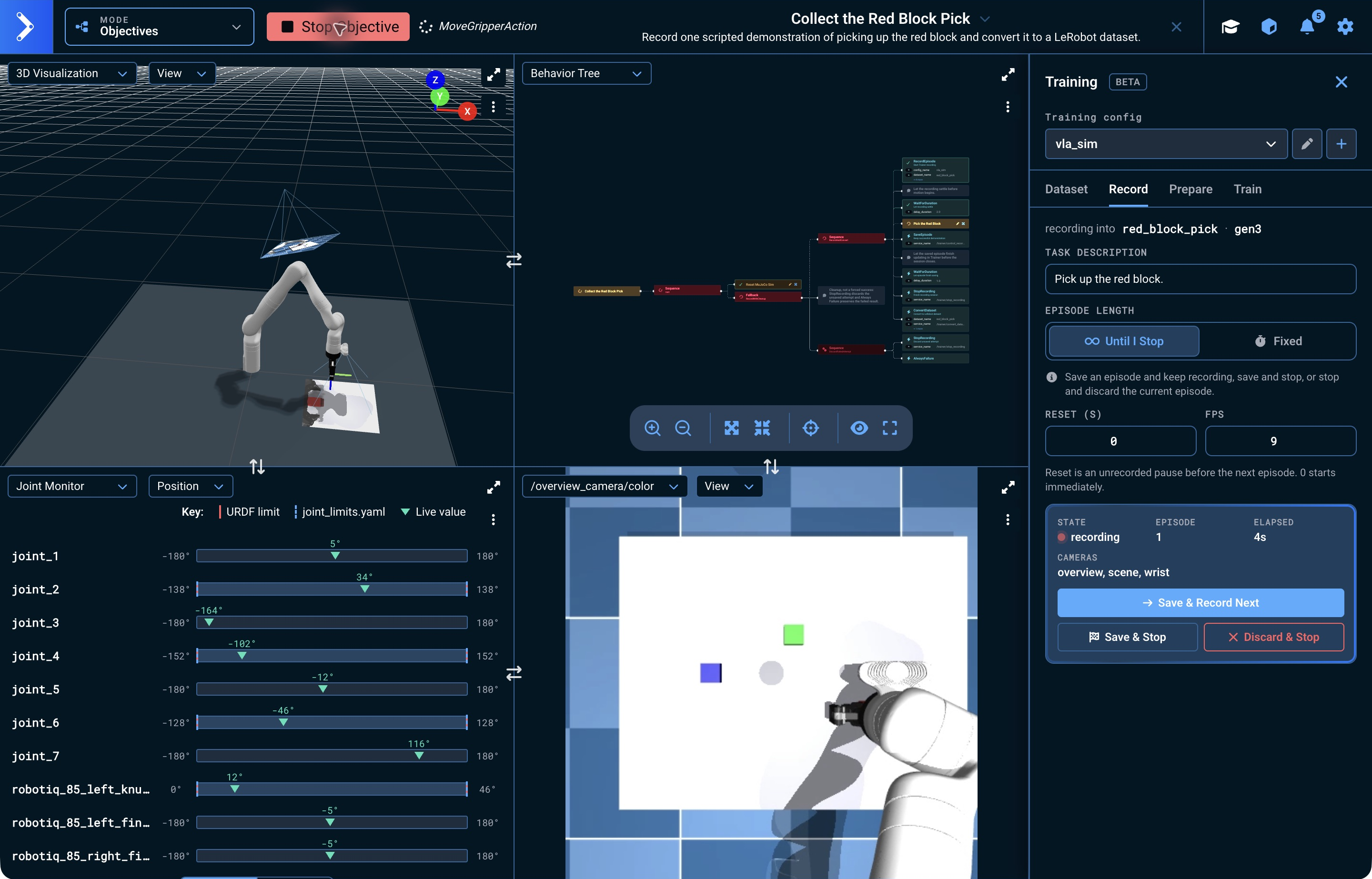
Task: Click the Stop Objective button
Action: 338,27
